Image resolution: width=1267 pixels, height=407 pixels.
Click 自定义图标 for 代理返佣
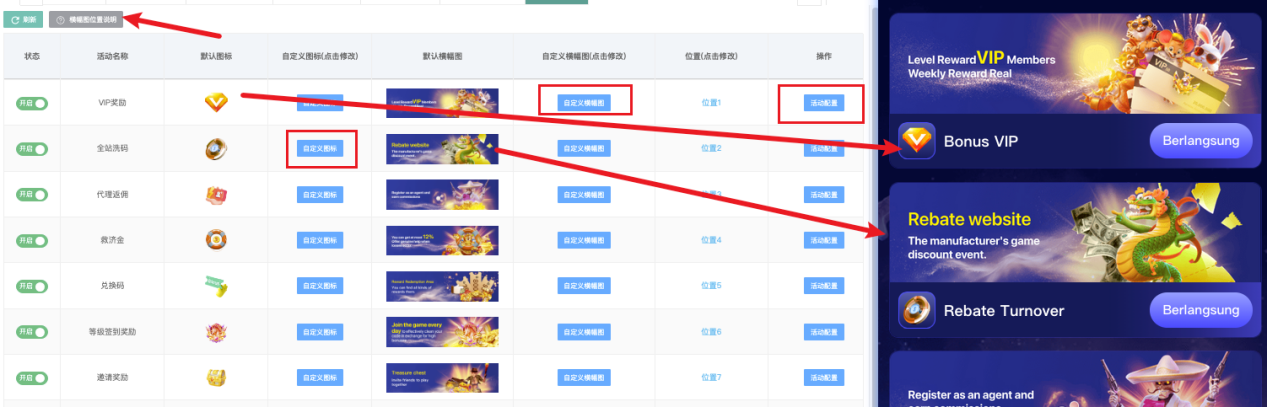[x=320, y=194]
